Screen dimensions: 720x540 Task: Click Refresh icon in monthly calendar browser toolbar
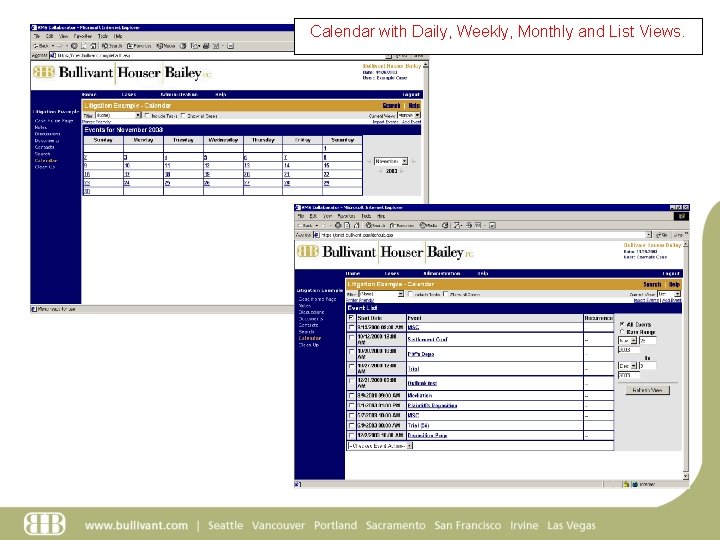[84, 46]
